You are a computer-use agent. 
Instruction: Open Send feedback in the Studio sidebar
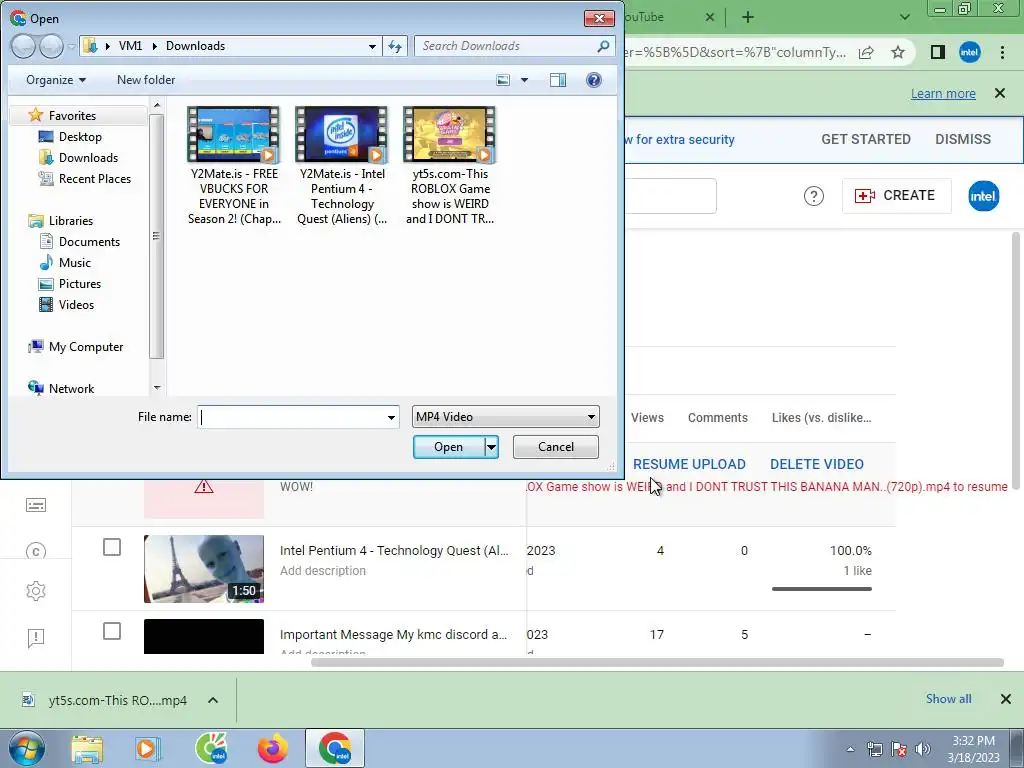tap(36, 637)
